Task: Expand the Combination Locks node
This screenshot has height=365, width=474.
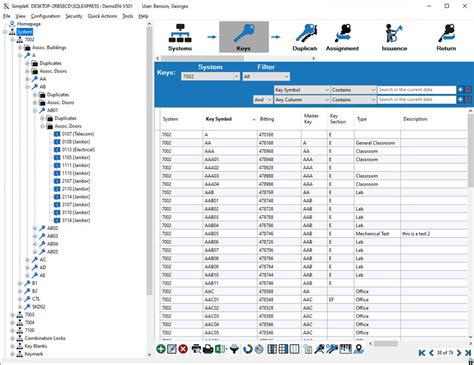Action: (12, 338)
